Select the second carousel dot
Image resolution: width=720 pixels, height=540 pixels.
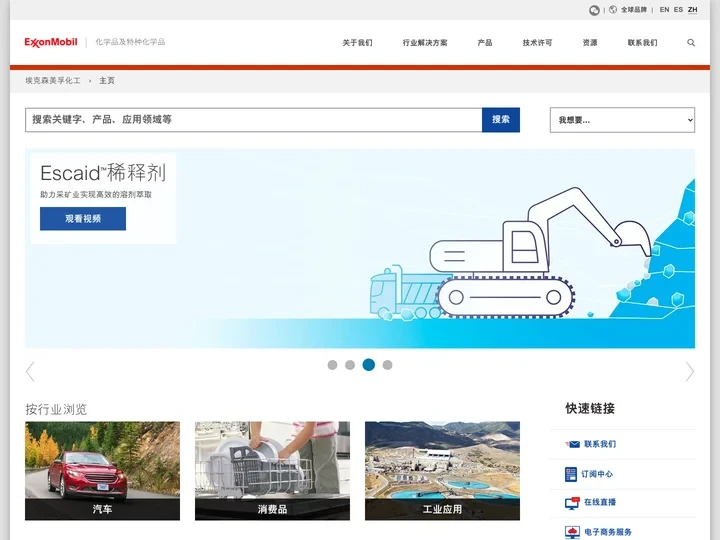(x=350, y=365)
